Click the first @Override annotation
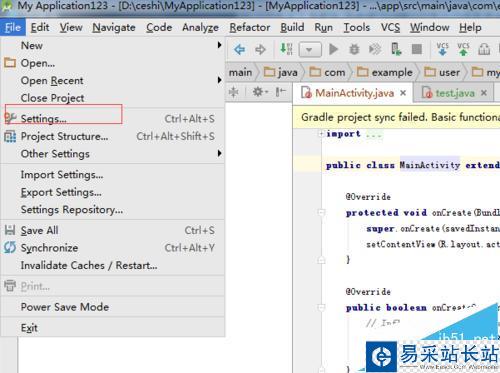 point(368,197)
